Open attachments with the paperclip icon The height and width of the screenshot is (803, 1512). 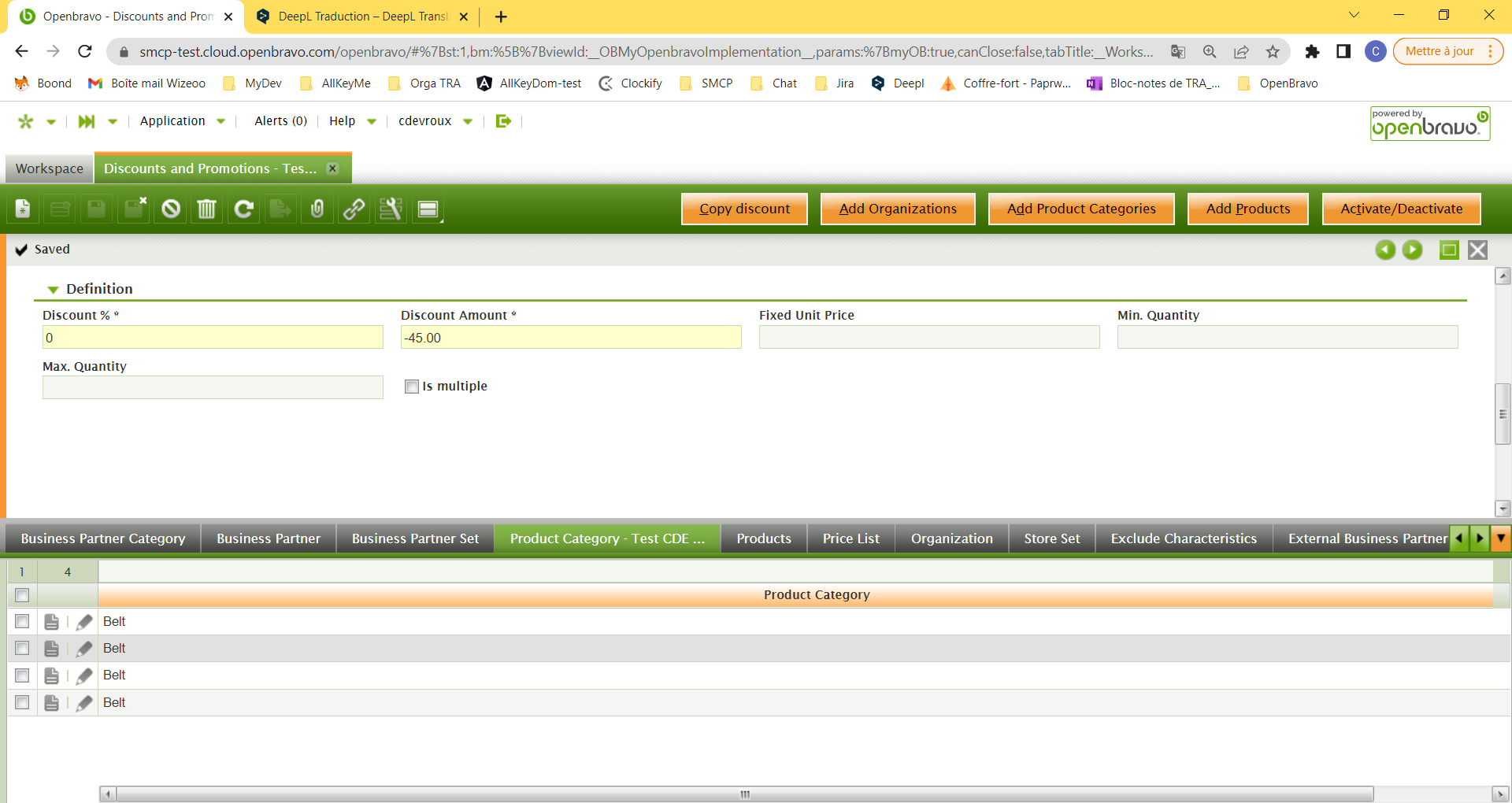[317, 209]
